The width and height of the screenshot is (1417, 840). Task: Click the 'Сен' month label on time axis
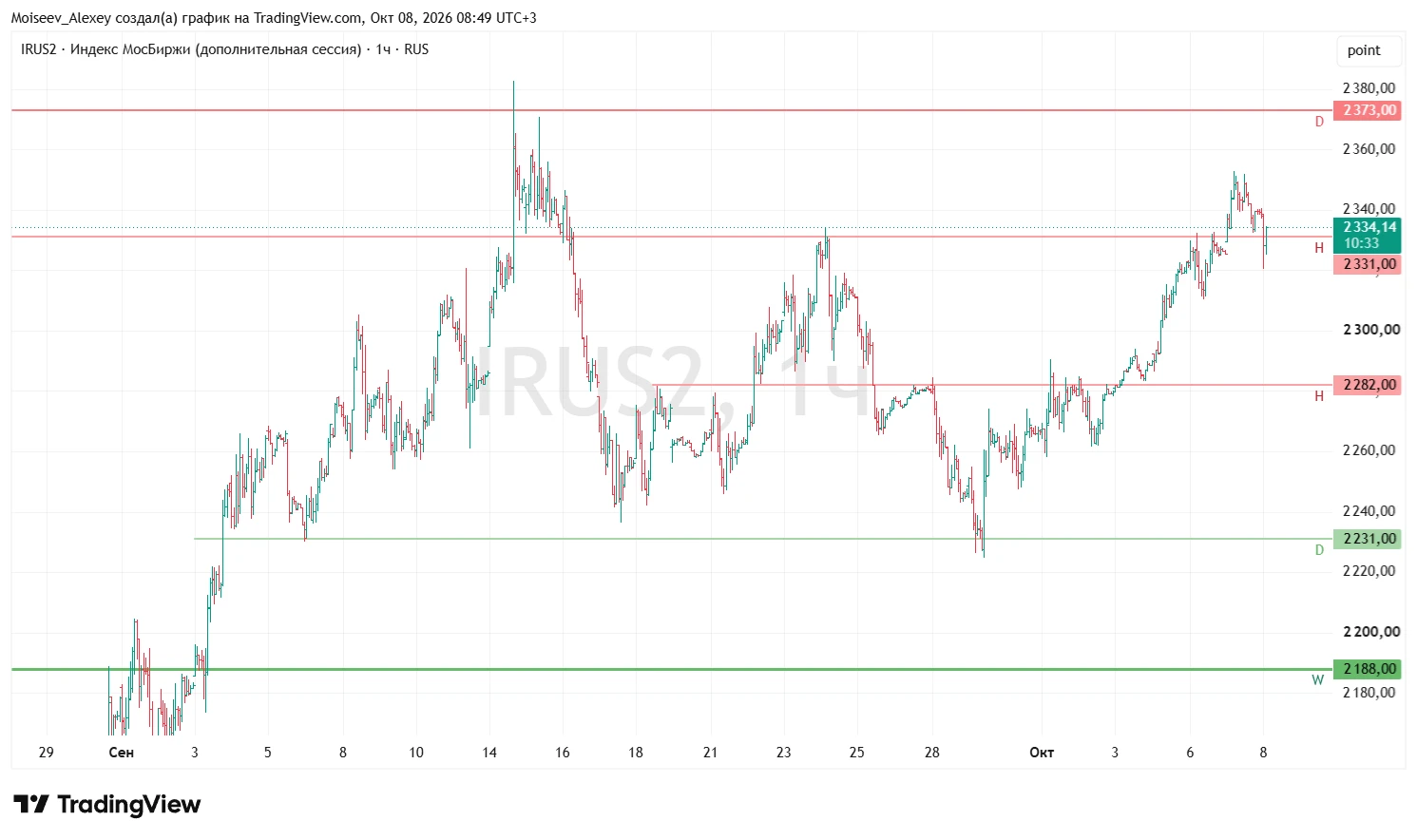pos(121,753)
